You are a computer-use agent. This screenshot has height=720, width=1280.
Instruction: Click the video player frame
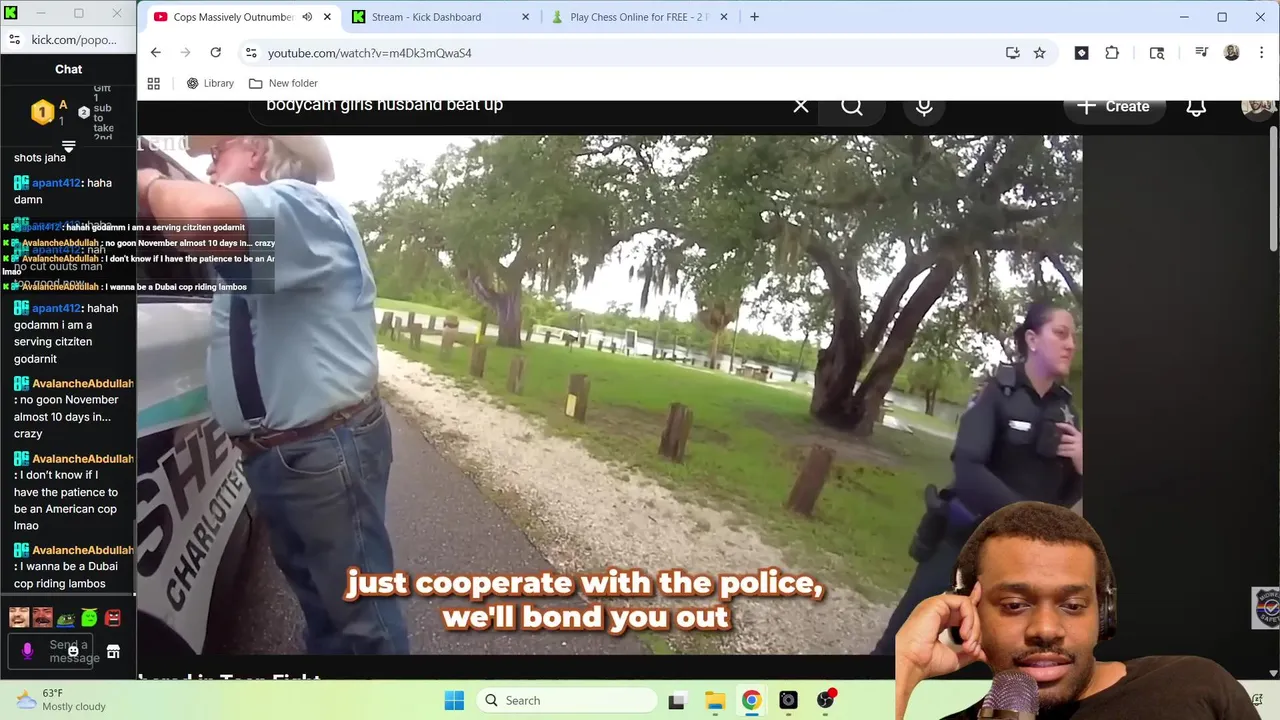point(609,395)
